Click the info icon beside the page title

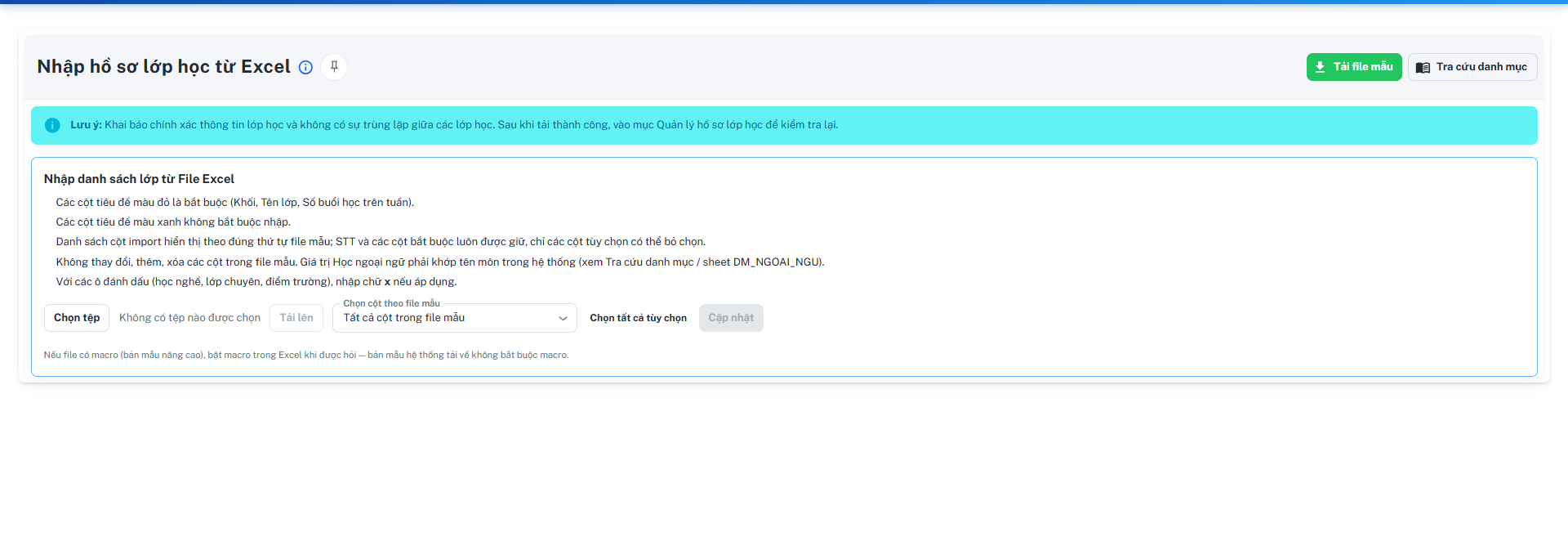[305, 67]
